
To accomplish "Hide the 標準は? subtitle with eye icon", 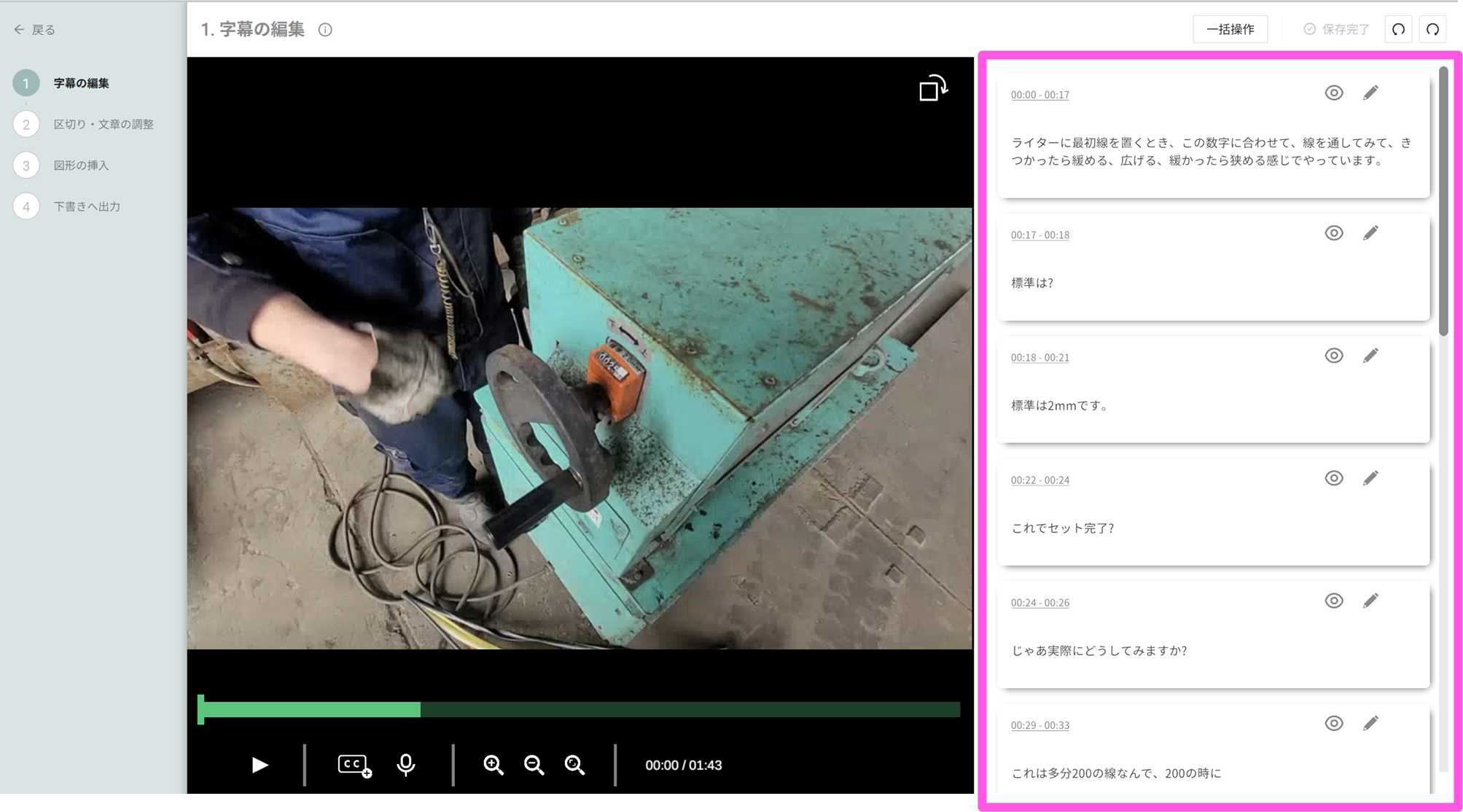I will pos(1333,233).
